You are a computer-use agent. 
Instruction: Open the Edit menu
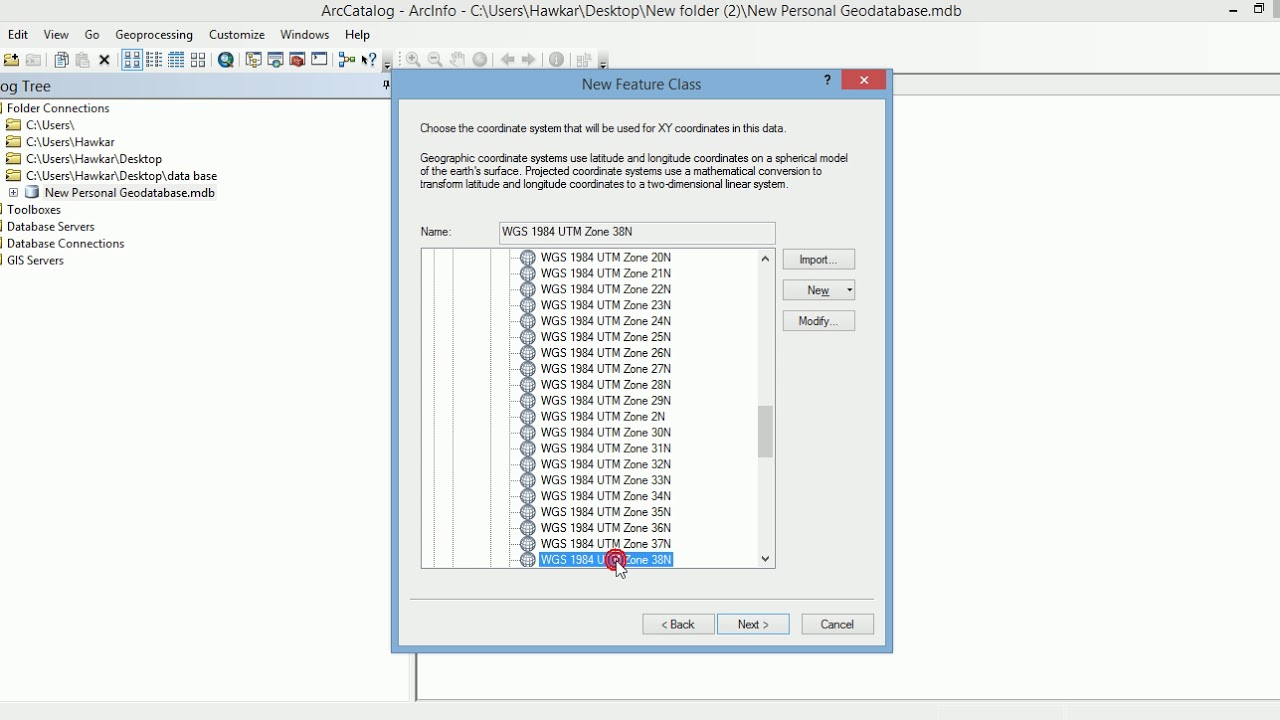tap(18, 34)
